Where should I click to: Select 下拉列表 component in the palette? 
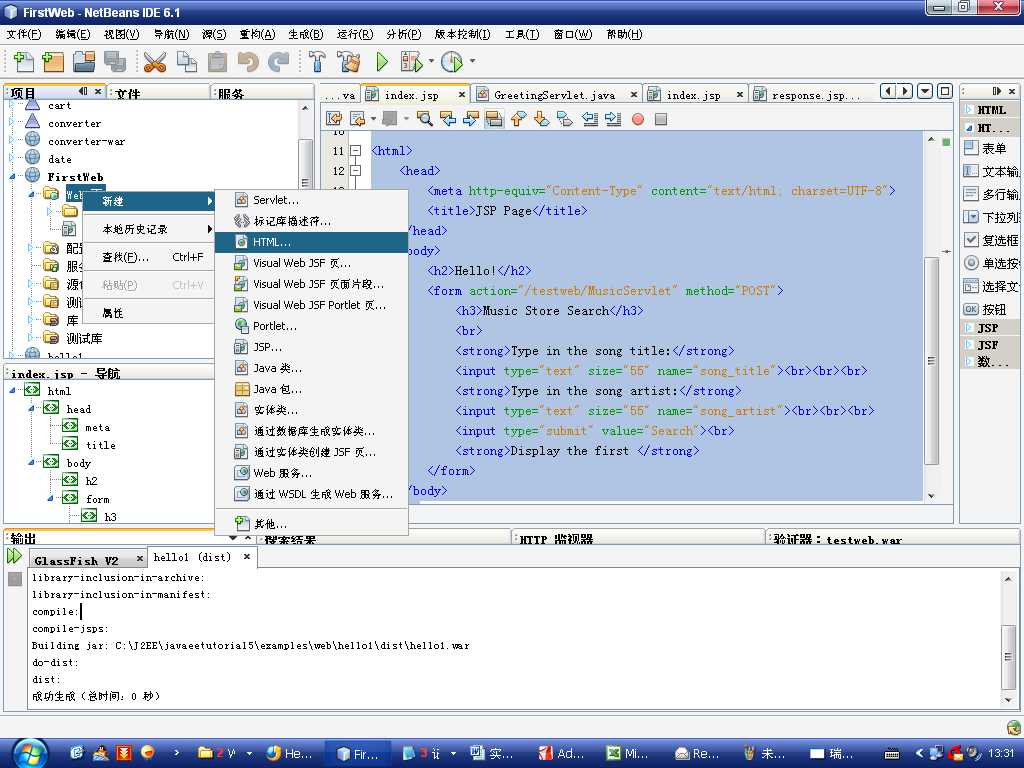(990, 217)
